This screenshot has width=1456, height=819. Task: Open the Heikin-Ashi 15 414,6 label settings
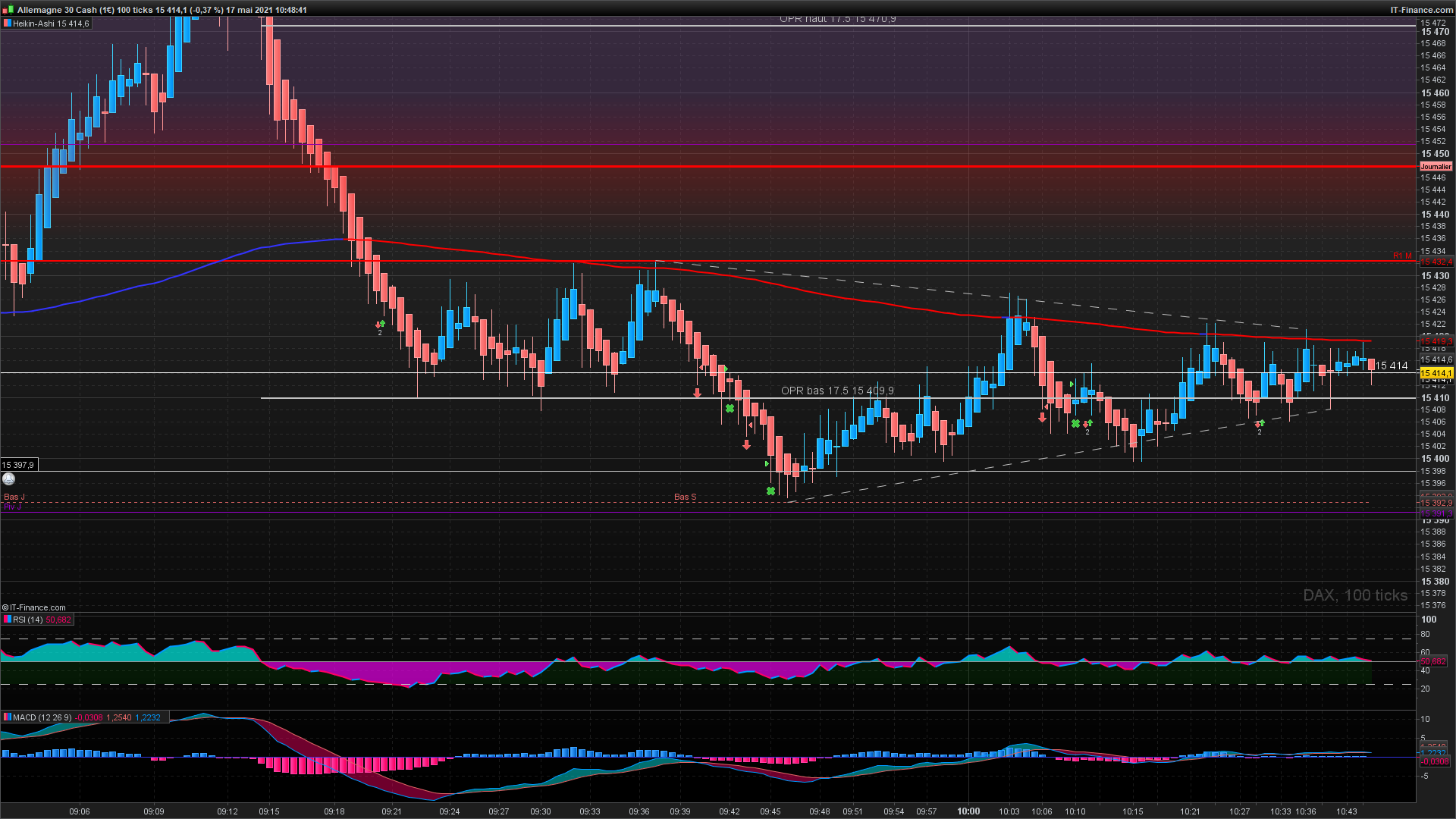click(x=51, y=24)
